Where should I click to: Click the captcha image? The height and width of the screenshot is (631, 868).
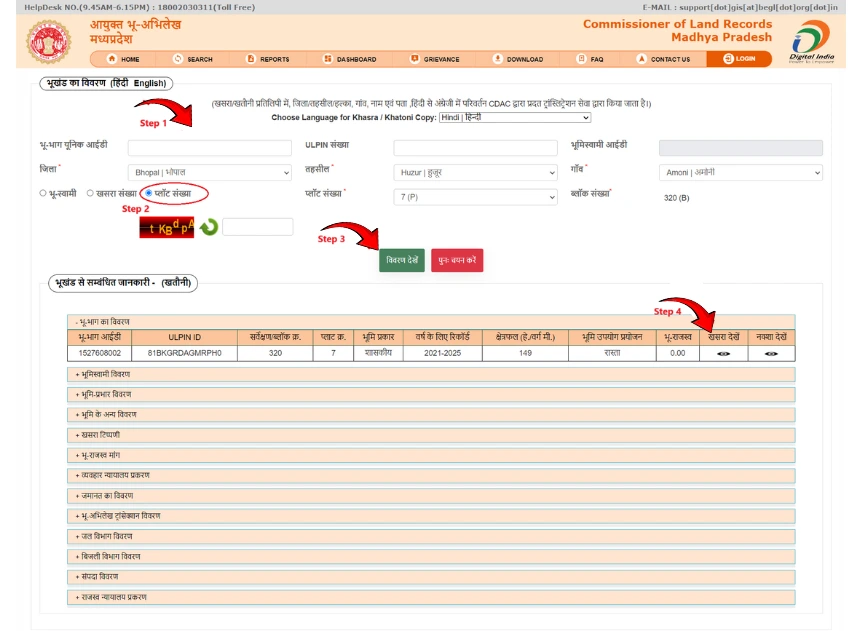[167, 227]
